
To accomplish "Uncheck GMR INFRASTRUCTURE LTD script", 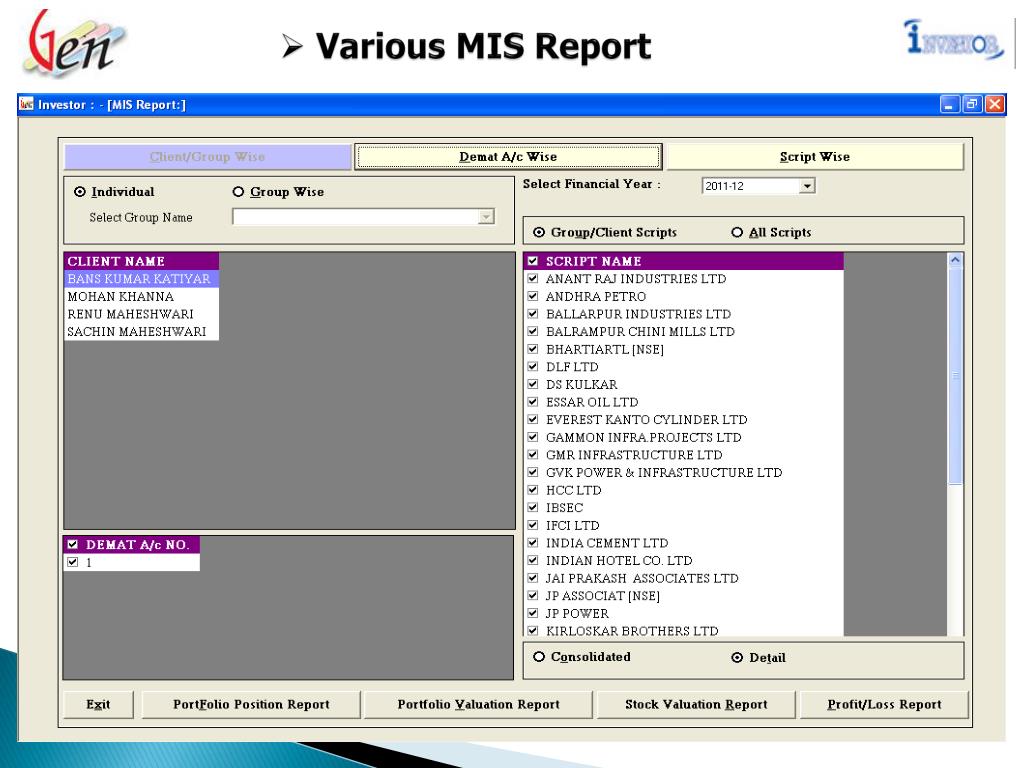I will [533, 455].
